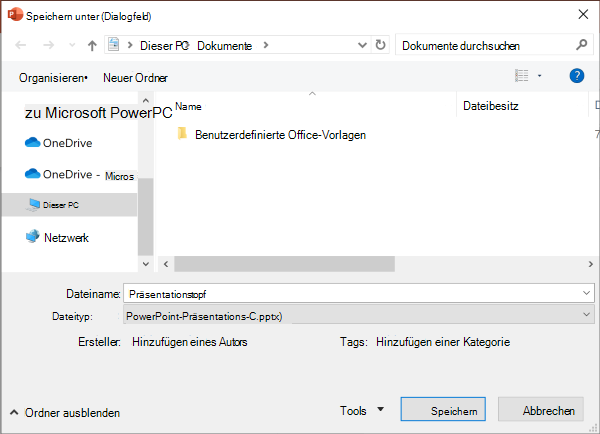Screen dimensions: 600x434
Task: Select 'Dokumente' in the address path
Action: coord(224,46)
